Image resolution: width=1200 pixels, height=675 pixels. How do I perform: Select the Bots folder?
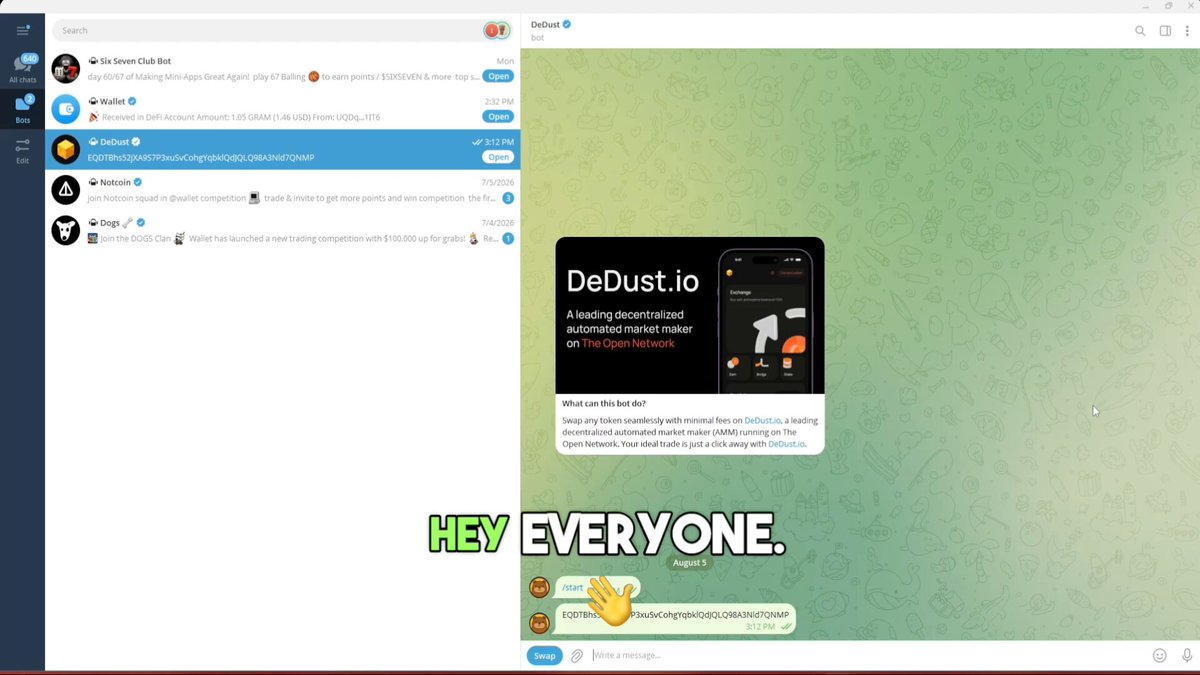(22, 109)
